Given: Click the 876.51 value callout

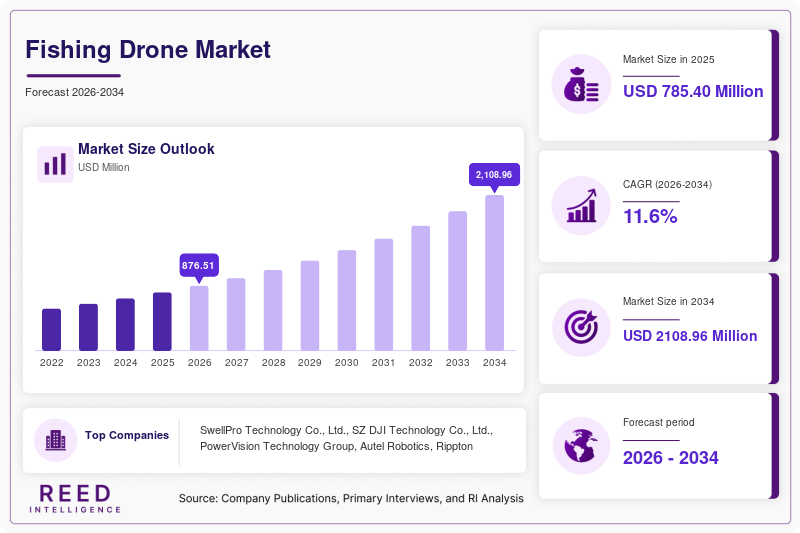Looking at the screenshot, I should pyautogui.click(x=199, y=265).
